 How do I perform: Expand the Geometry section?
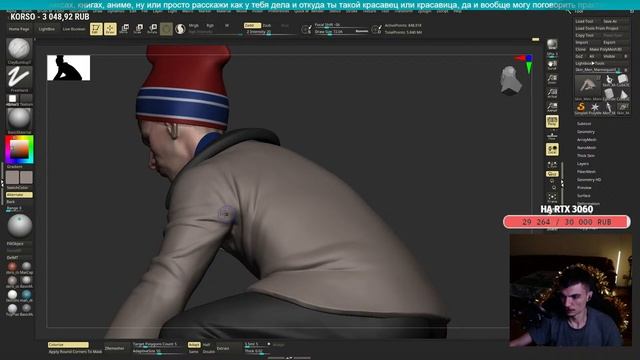(586, 132)
